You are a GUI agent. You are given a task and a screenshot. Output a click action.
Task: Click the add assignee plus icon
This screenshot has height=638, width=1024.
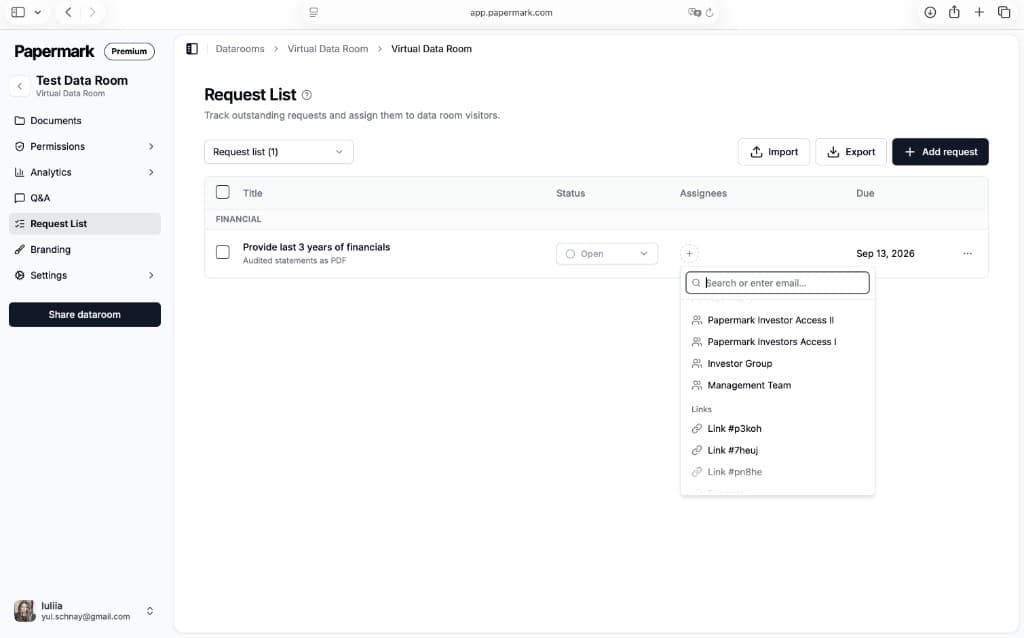tap(689, 253)
